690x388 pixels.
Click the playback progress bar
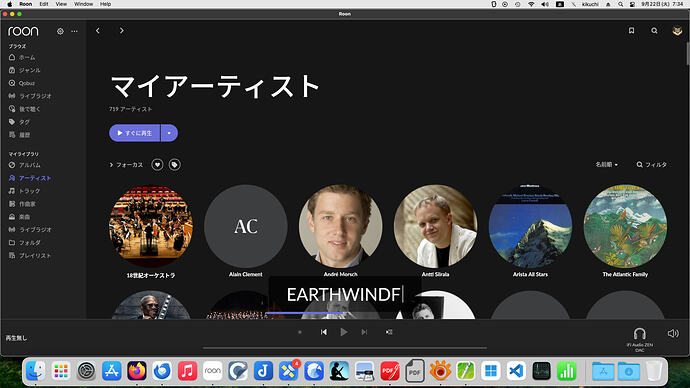[x=345, y=348]
